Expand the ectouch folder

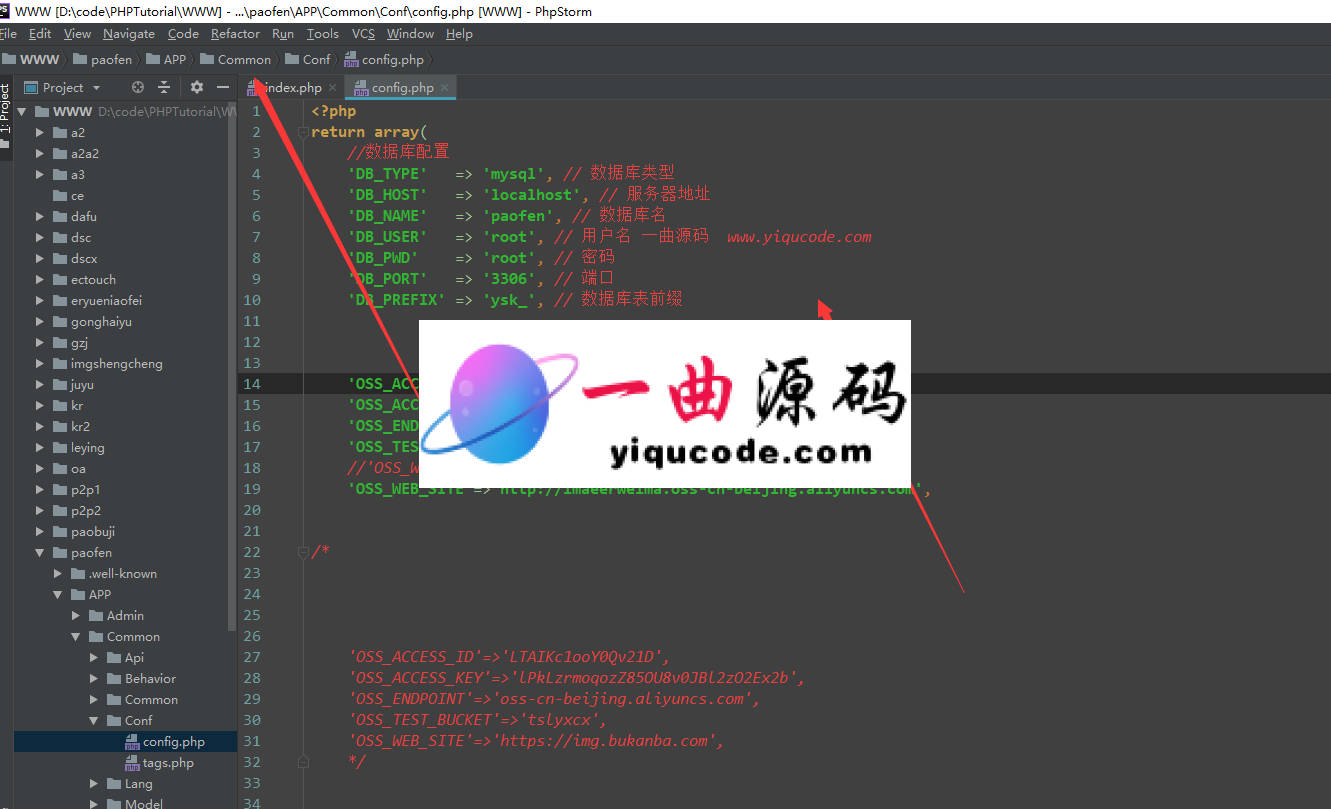(40, 280)
